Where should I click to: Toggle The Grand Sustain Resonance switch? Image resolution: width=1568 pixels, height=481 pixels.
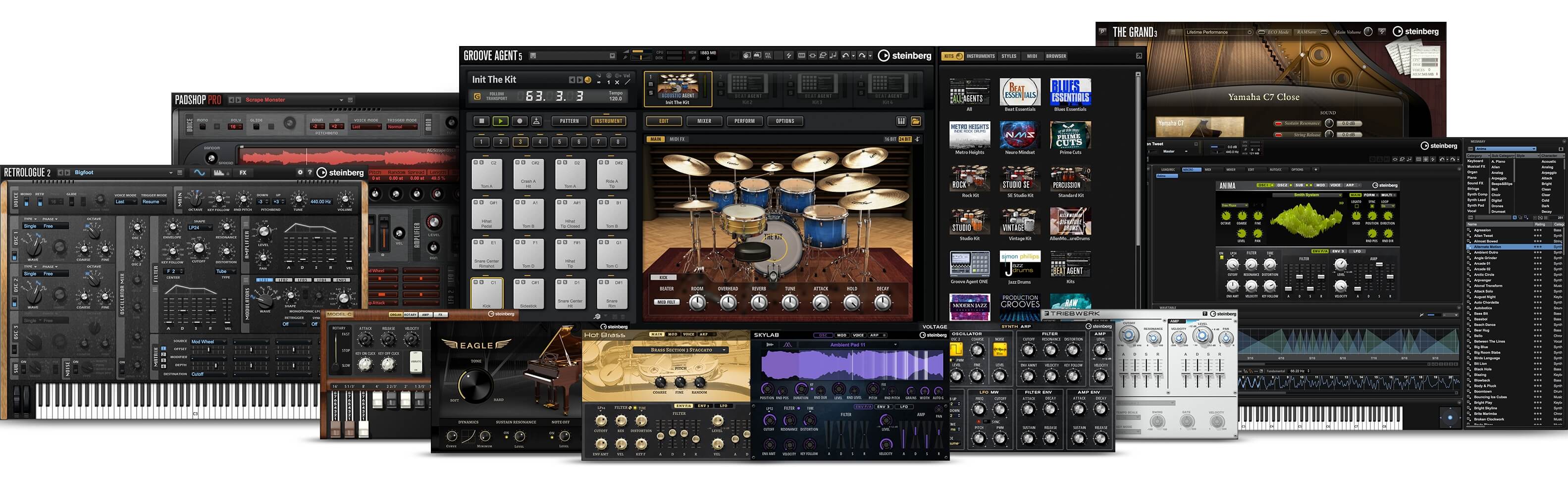coord(1278,123)
